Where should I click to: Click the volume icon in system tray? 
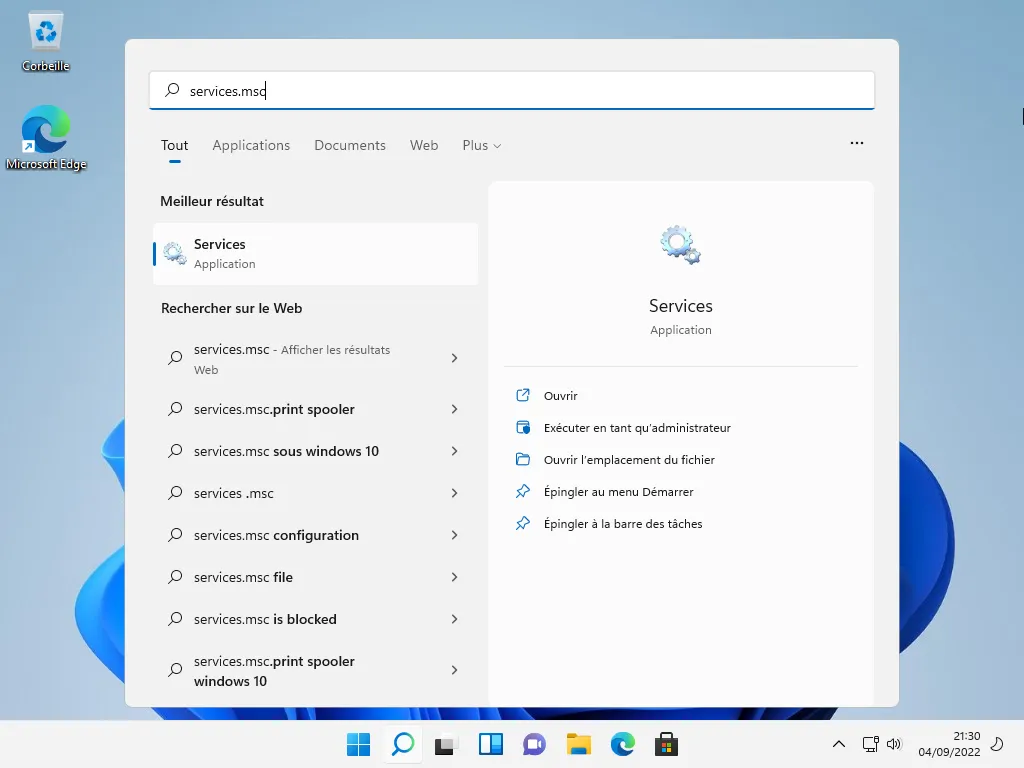point(894,744)
